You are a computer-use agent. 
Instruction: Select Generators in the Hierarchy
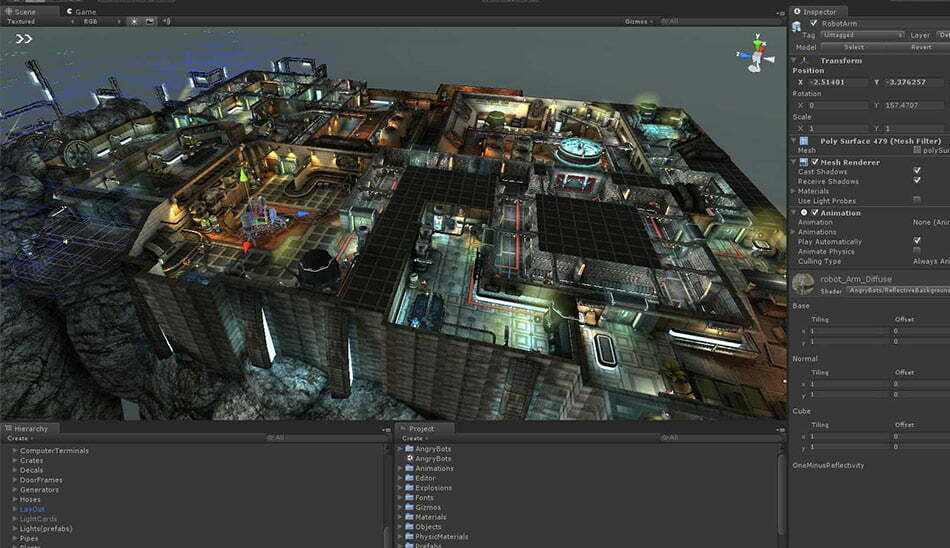tap(39, 490)
